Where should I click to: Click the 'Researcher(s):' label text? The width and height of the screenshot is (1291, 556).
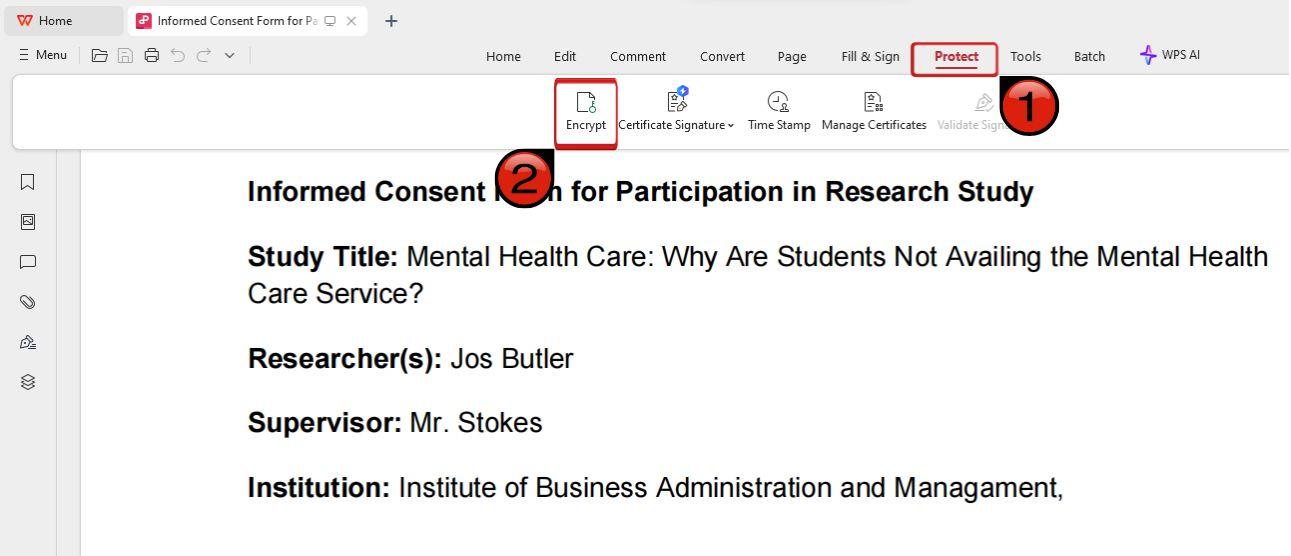tap(345, 358)
